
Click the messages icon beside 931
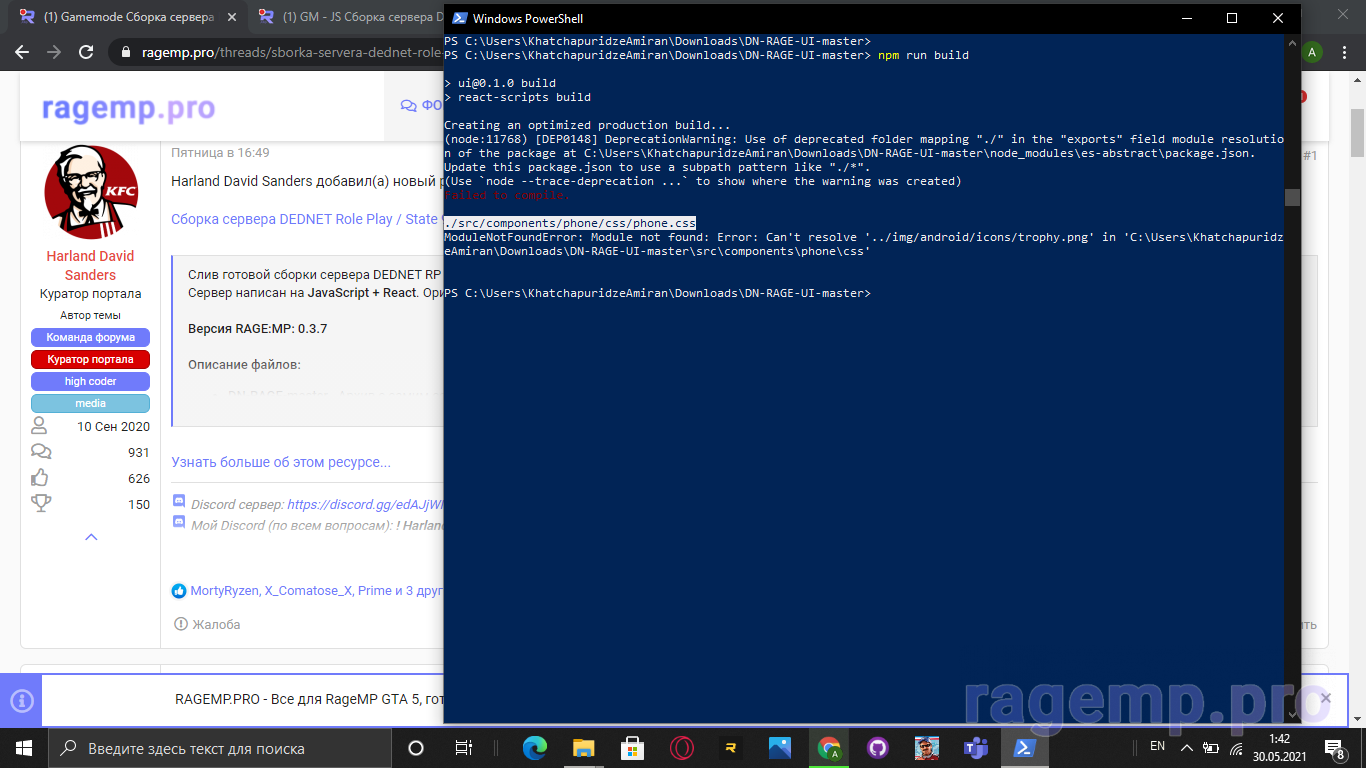(41, 452)
